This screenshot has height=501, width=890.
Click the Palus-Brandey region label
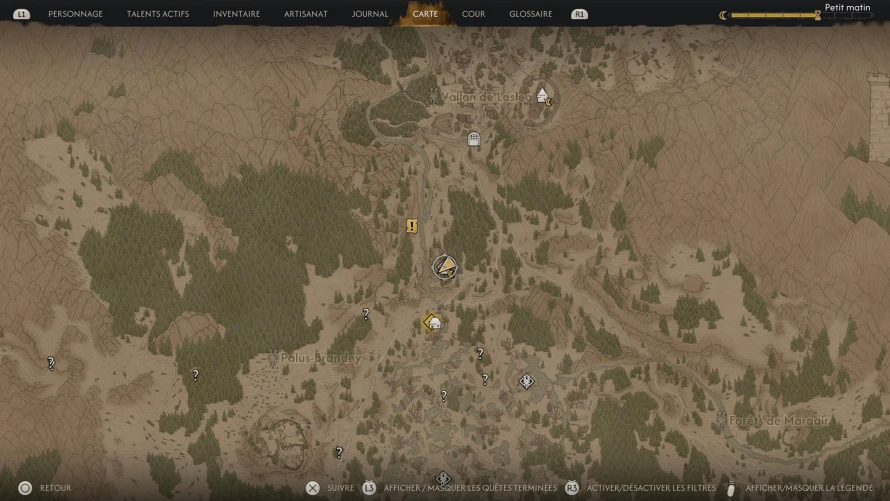click(321, 358)
